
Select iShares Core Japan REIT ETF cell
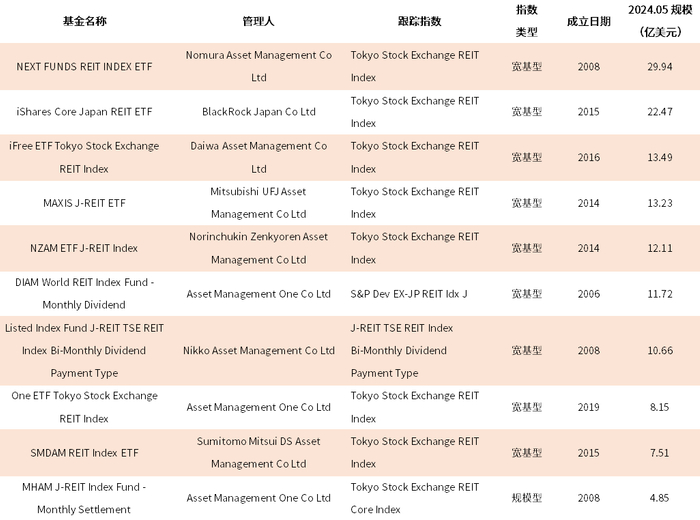tap(84, 112)
